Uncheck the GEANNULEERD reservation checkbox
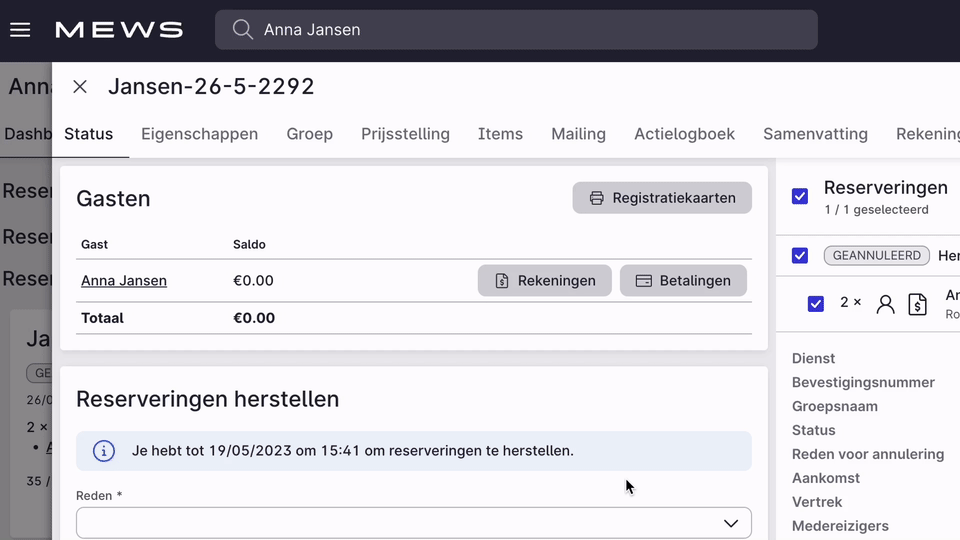The image size is (960, 540). (x=800, y=256)
